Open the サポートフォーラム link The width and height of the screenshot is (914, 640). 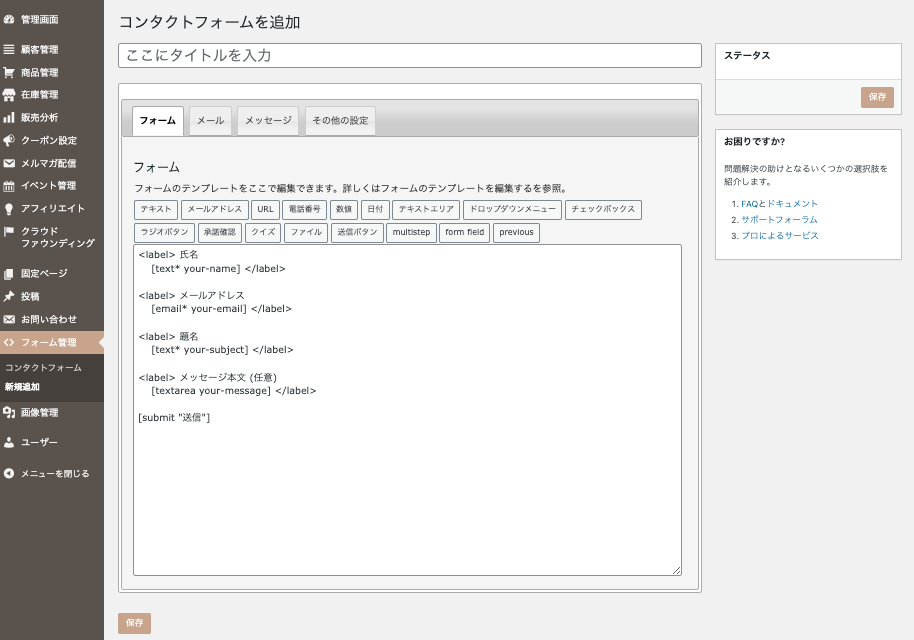click(779, 219)
